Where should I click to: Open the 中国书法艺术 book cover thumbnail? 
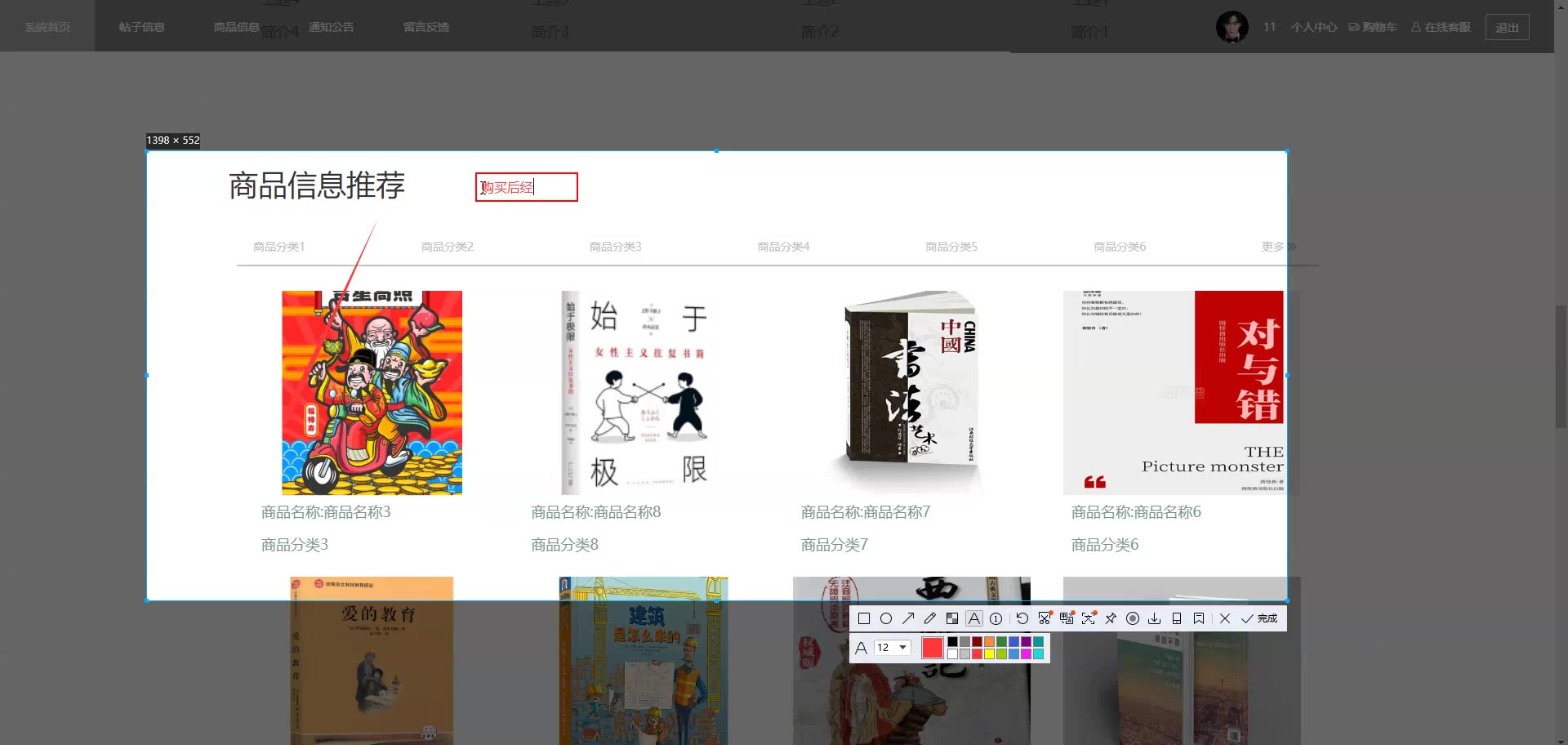coord(911,393)
